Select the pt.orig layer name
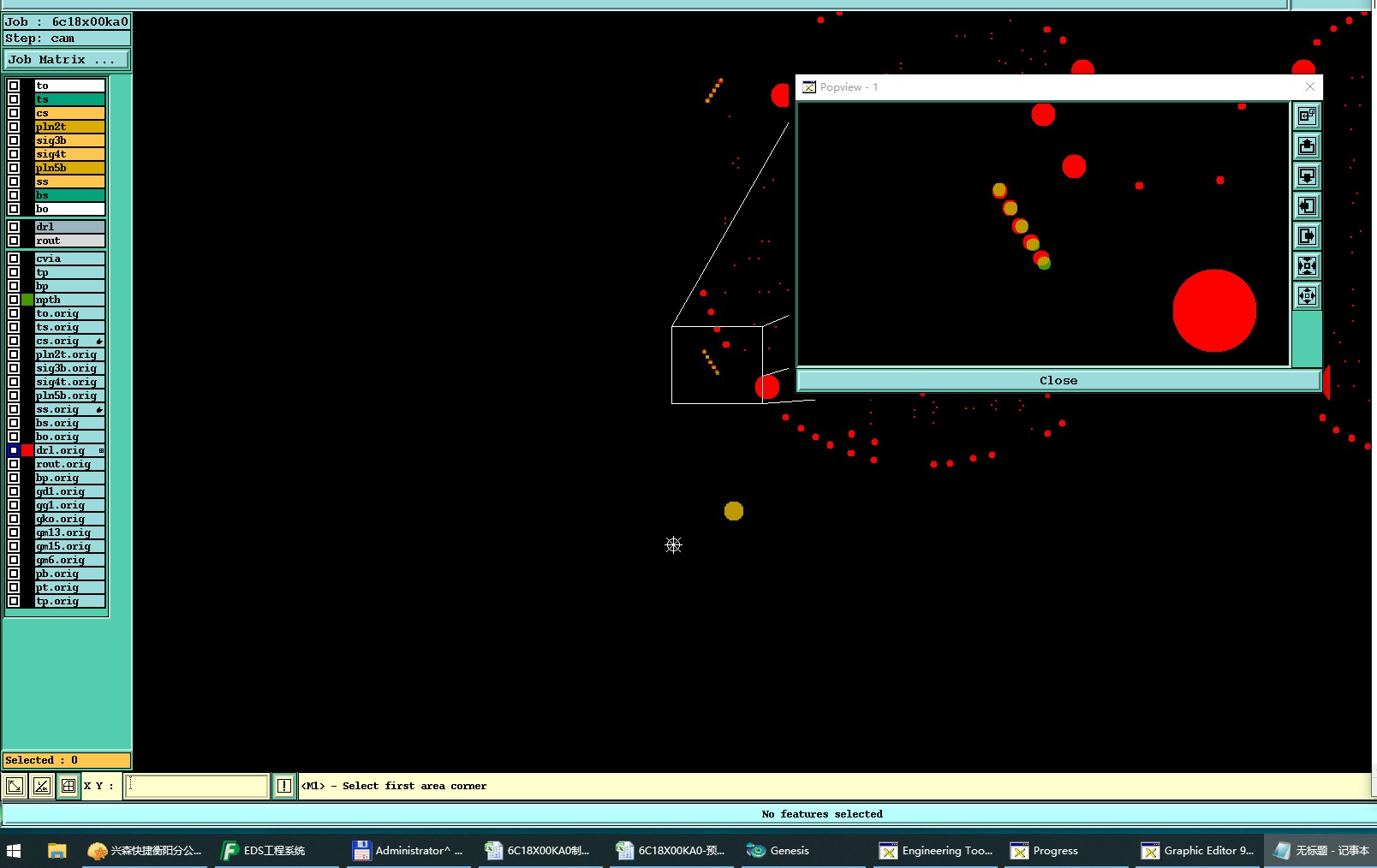Image resolution: width=1377 pixels, height=868 pixels. click(69, 587)
